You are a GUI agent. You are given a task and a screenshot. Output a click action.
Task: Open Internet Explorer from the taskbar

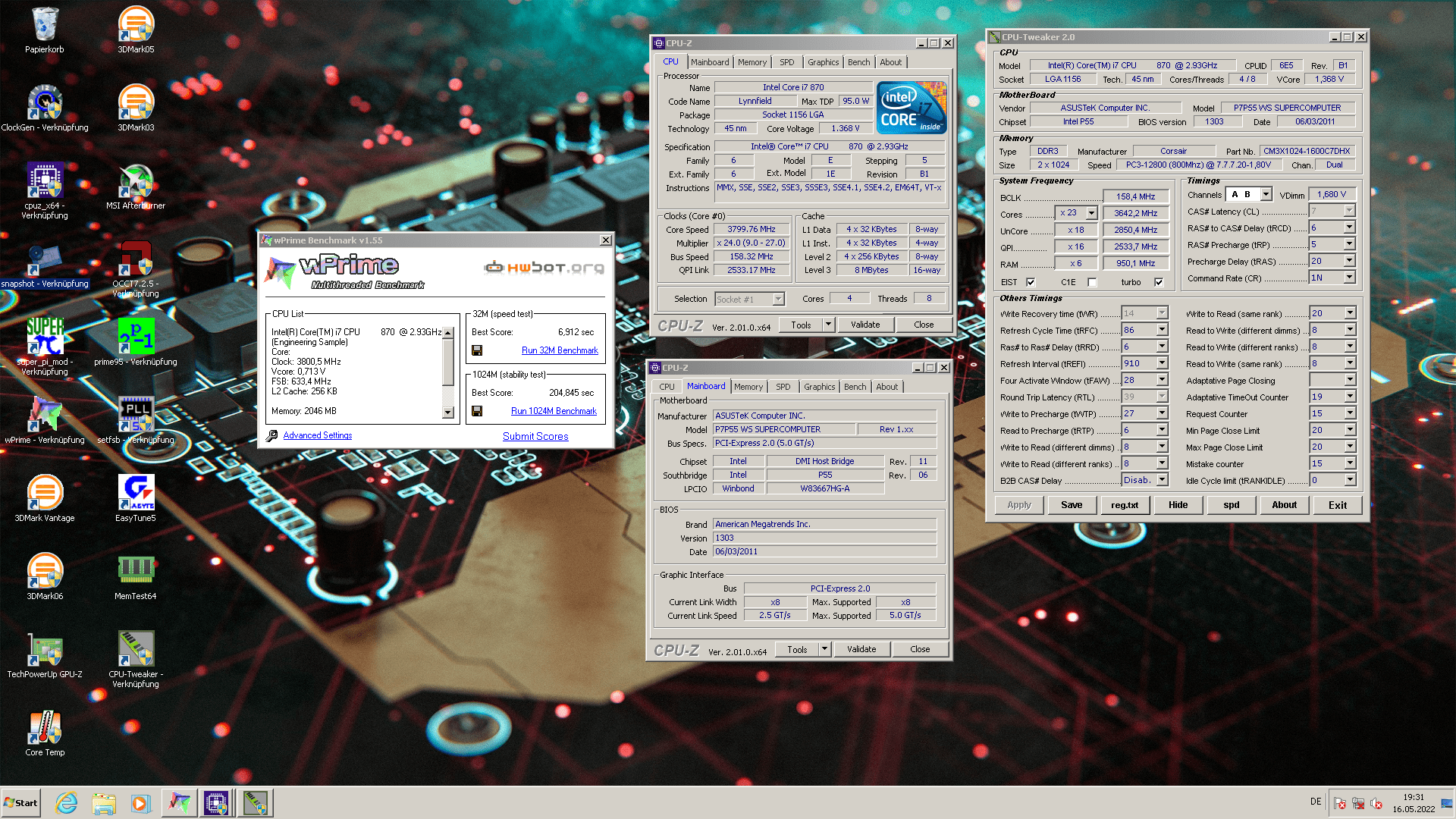coord(67,802)
